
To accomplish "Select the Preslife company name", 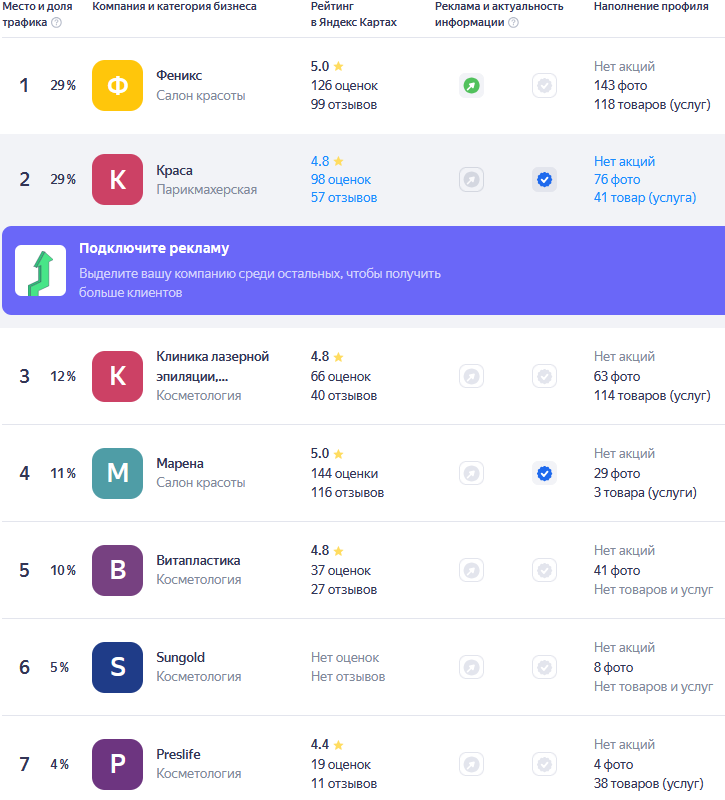I will [178, 754].
